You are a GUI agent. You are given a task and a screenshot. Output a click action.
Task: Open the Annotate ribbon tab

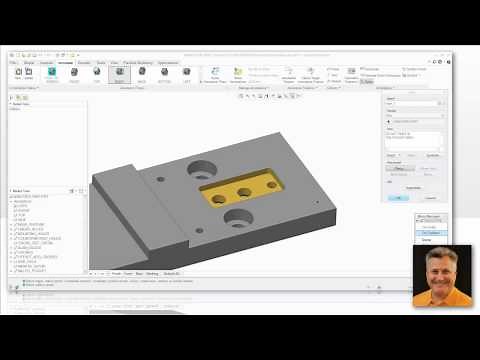tap(65, 63)
